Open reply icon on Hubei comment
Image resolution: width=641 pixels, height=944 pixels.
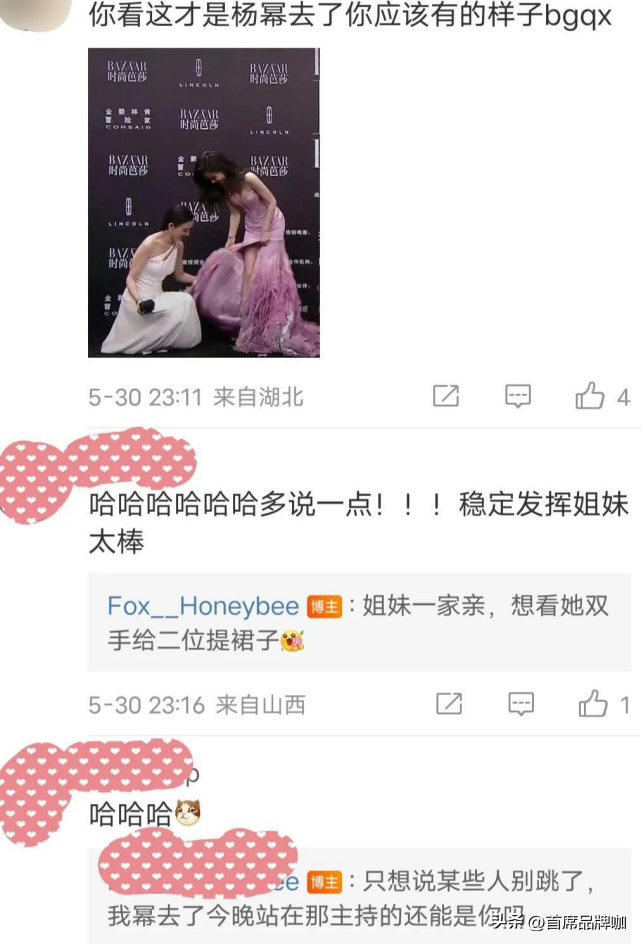[518, 396]
